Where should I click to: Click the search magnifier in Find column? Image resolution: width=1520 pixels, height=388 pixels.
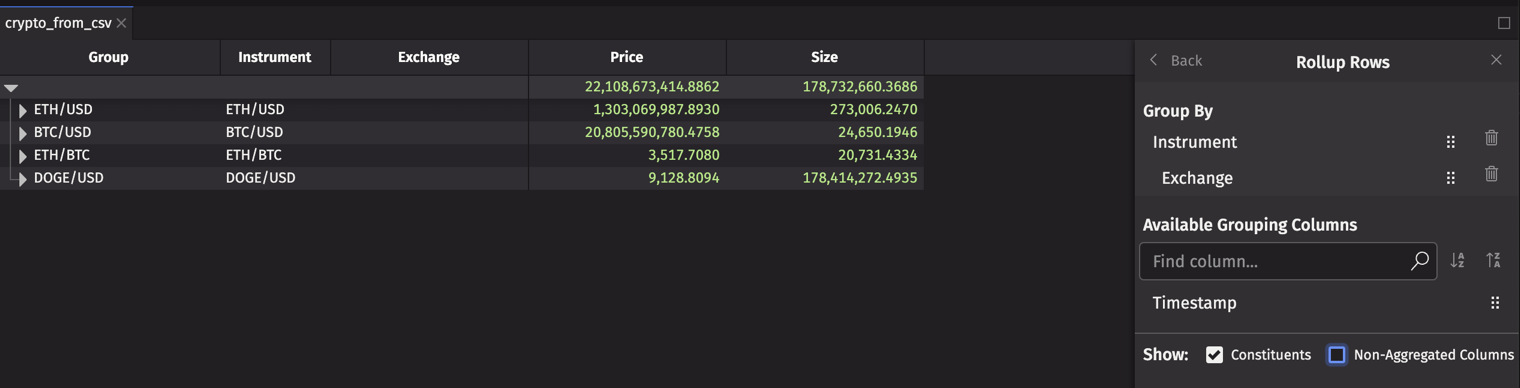click(x=1419, y=261)
